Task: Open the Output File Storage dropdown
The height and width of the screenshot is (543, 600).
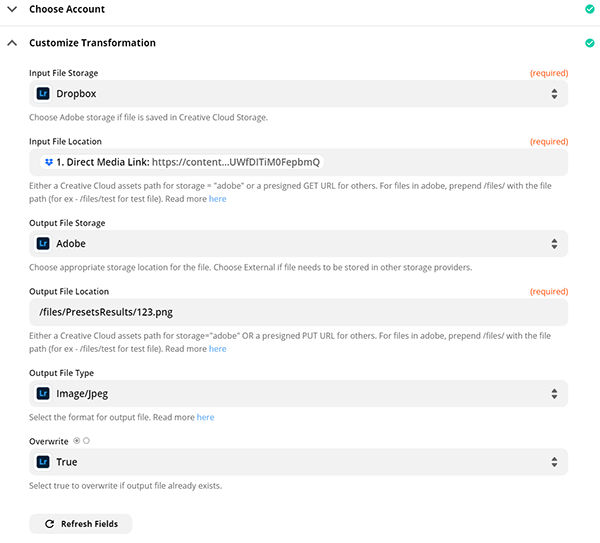Action: [x=554, y=243]
